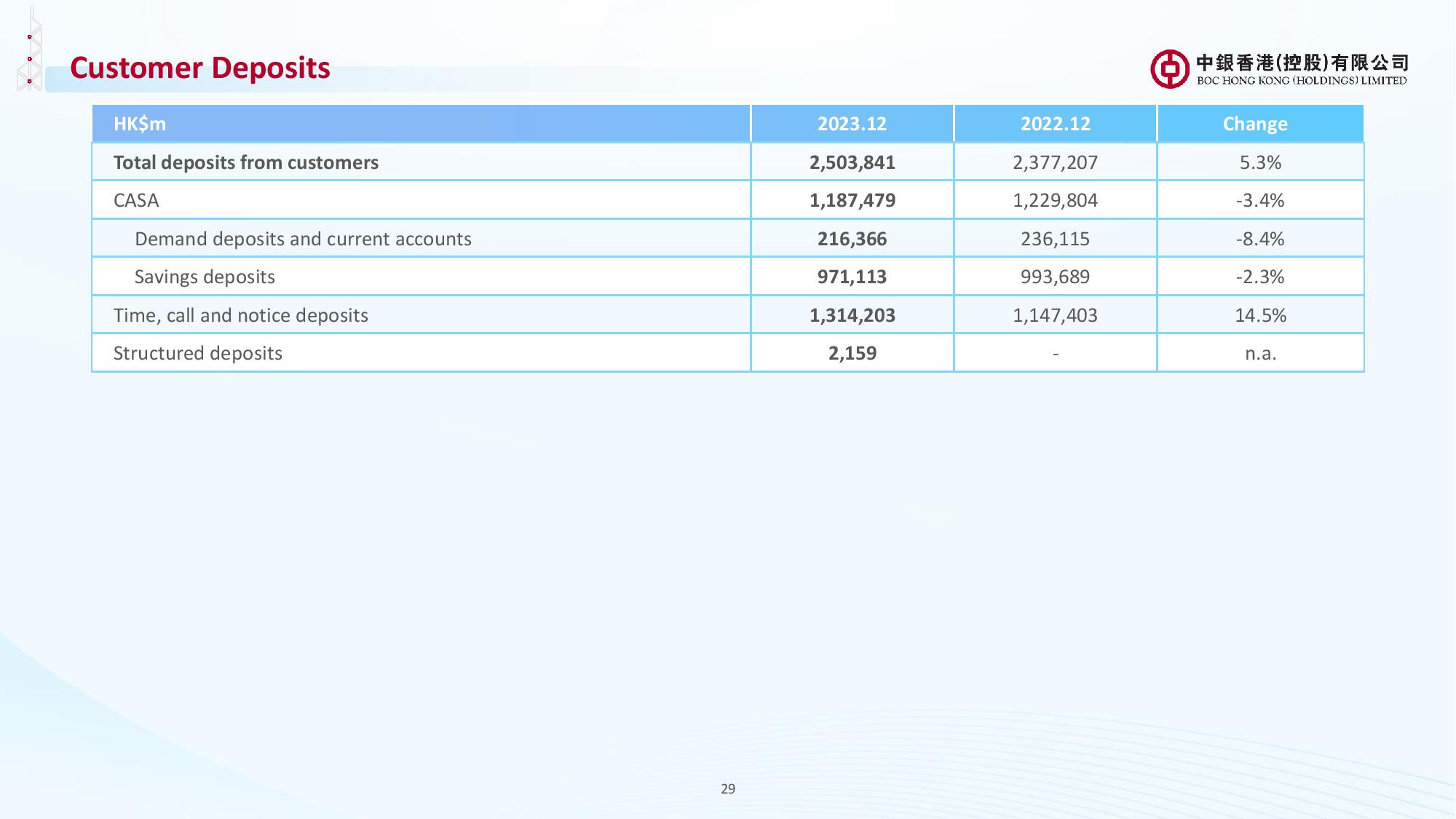
Task: Click the BOC Hong Kong red logo emblem
Action: [1170, 69]
